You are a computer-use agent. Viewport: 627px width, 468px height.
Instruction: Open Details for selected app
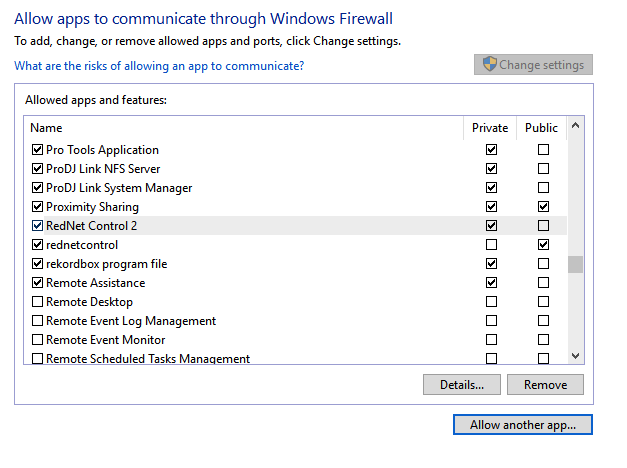point(462,384)
